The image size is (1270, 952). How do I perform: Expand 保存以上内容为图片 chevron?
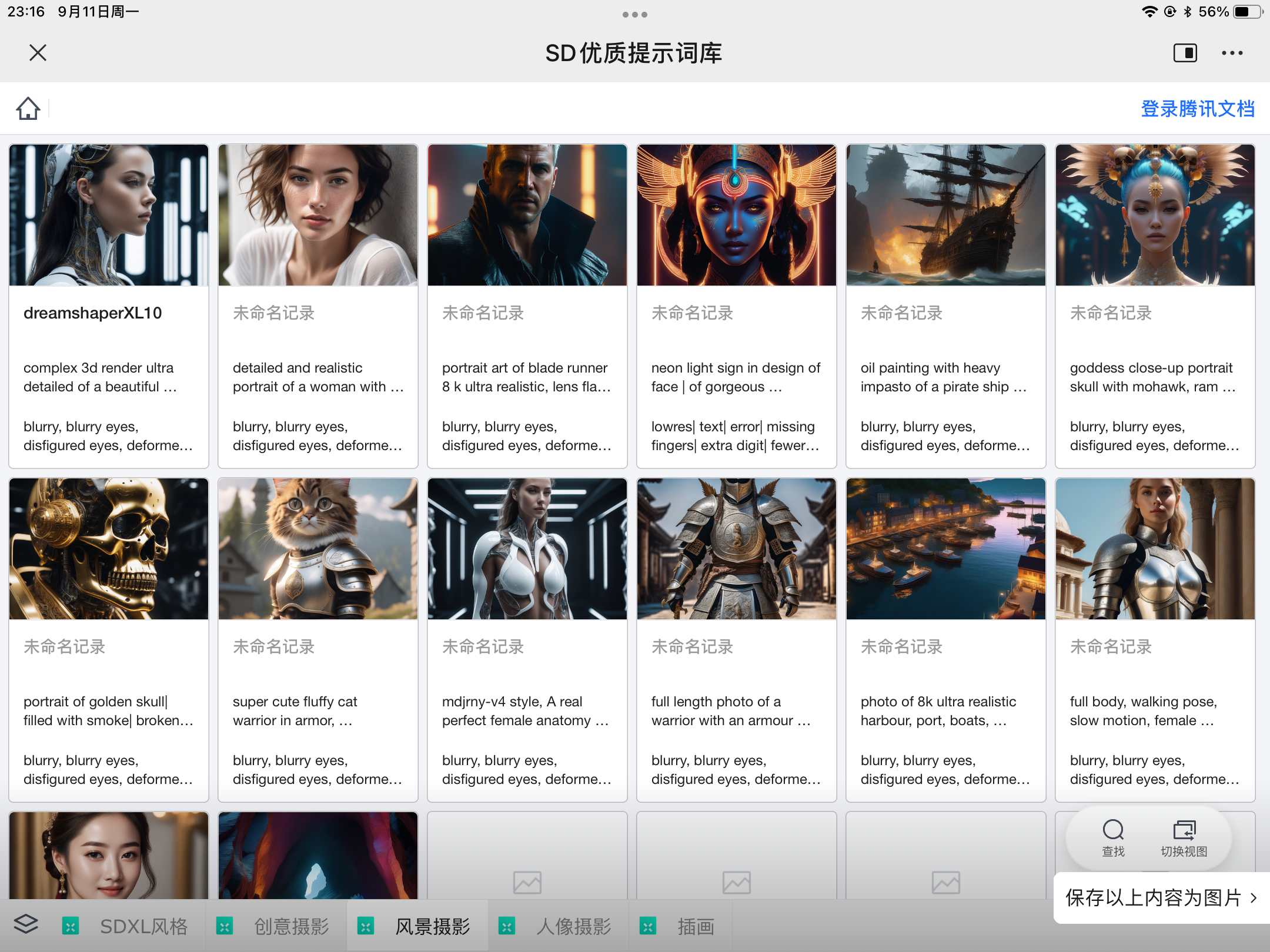(1253, 897)
